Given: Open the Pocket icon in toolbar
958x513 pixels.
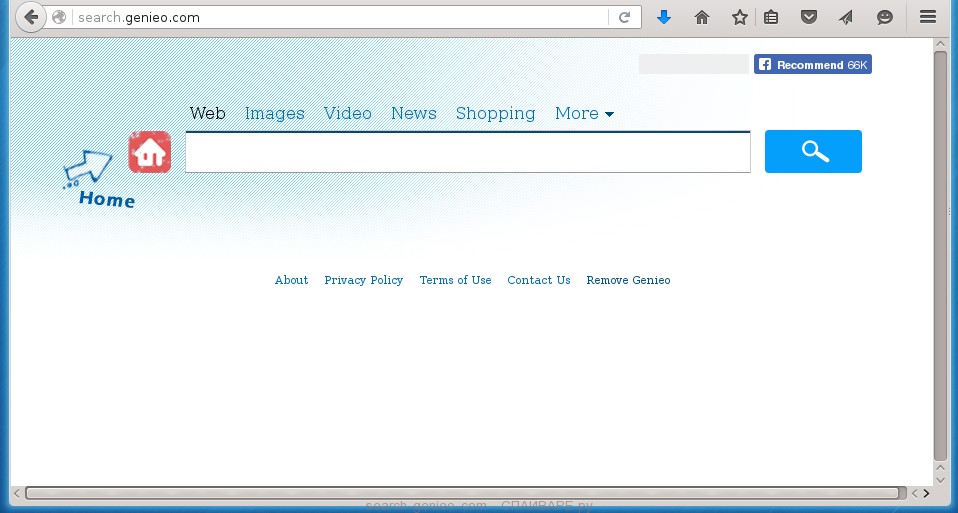Looking at the screenshot, I should (x=809, y=17).
